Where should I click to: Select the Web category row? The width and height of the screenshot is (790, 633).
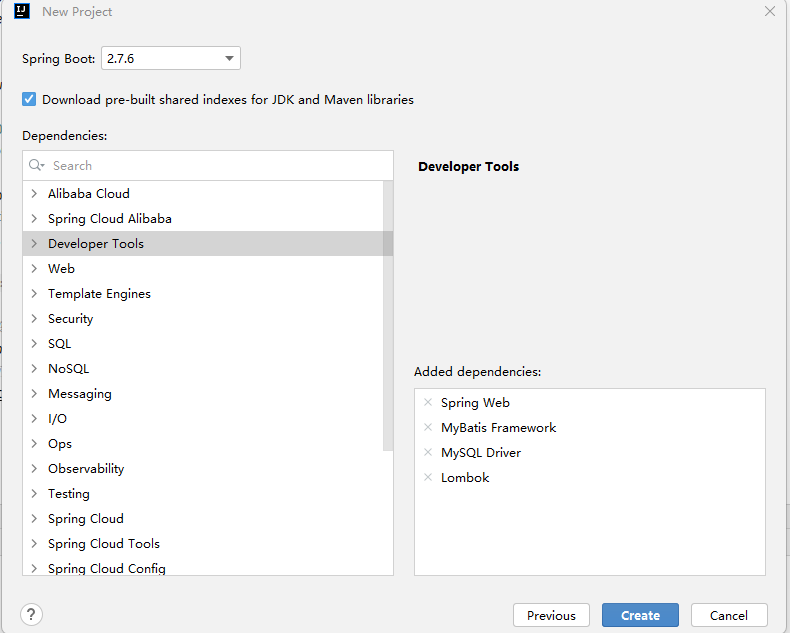(x=203, y=269)
